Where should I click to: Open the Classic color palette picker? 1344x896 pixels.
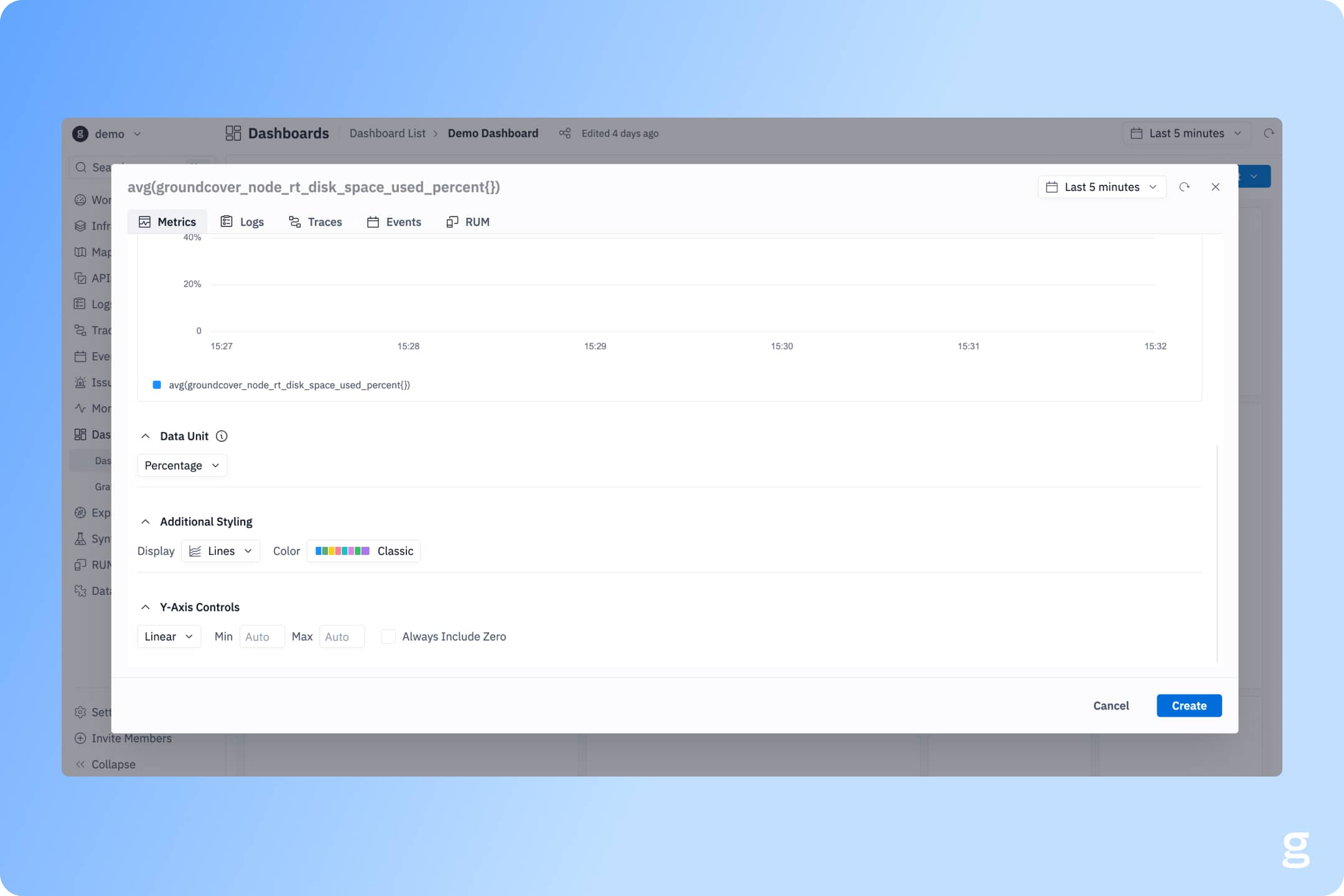pos(363,551)
